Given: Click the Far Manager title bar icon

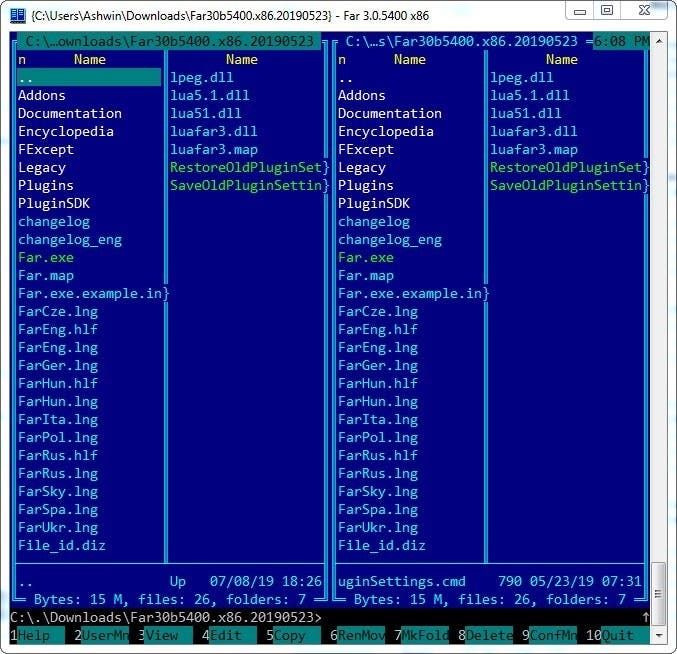Looking at the screenshot, I should pos(18,16).
